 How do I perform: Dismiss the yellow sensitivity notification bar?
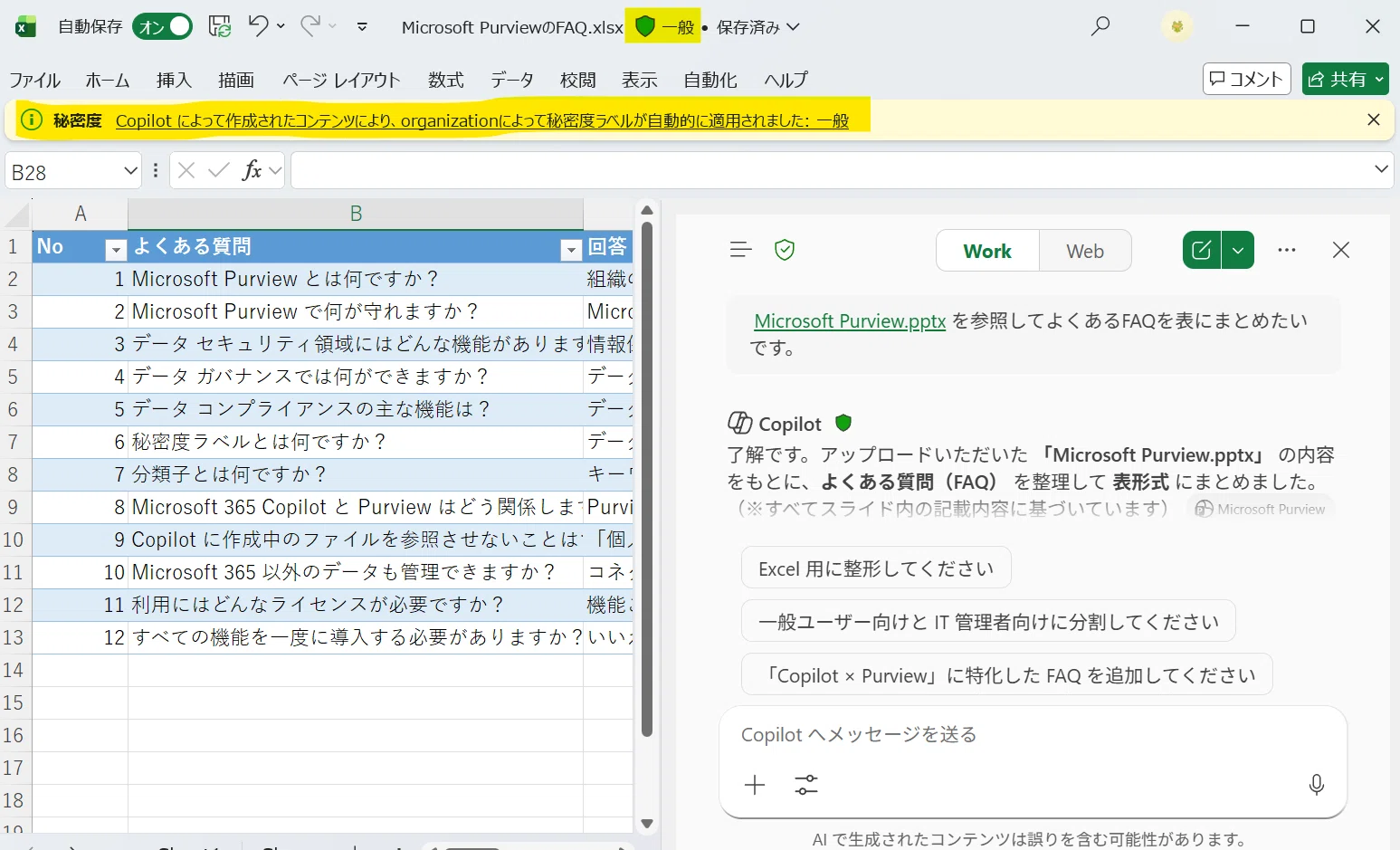1374,119
